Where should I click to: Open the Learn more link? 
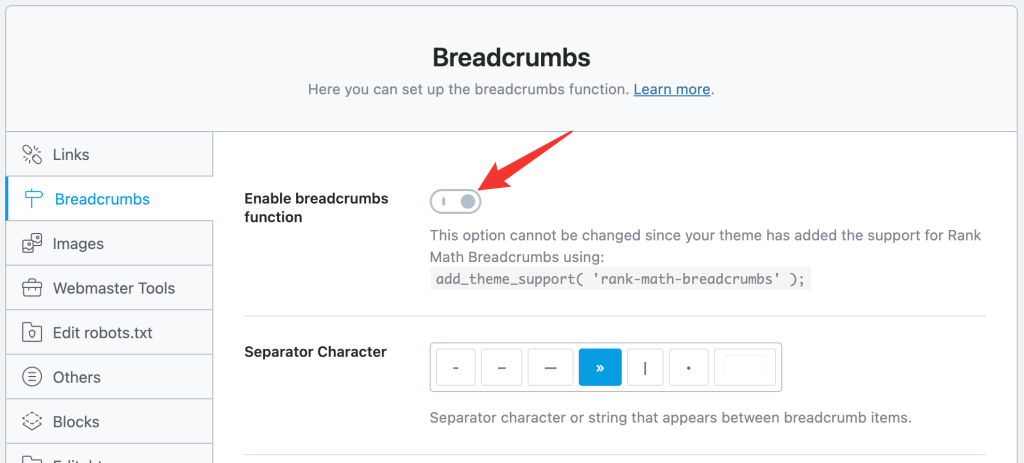(x=671, y=89)
